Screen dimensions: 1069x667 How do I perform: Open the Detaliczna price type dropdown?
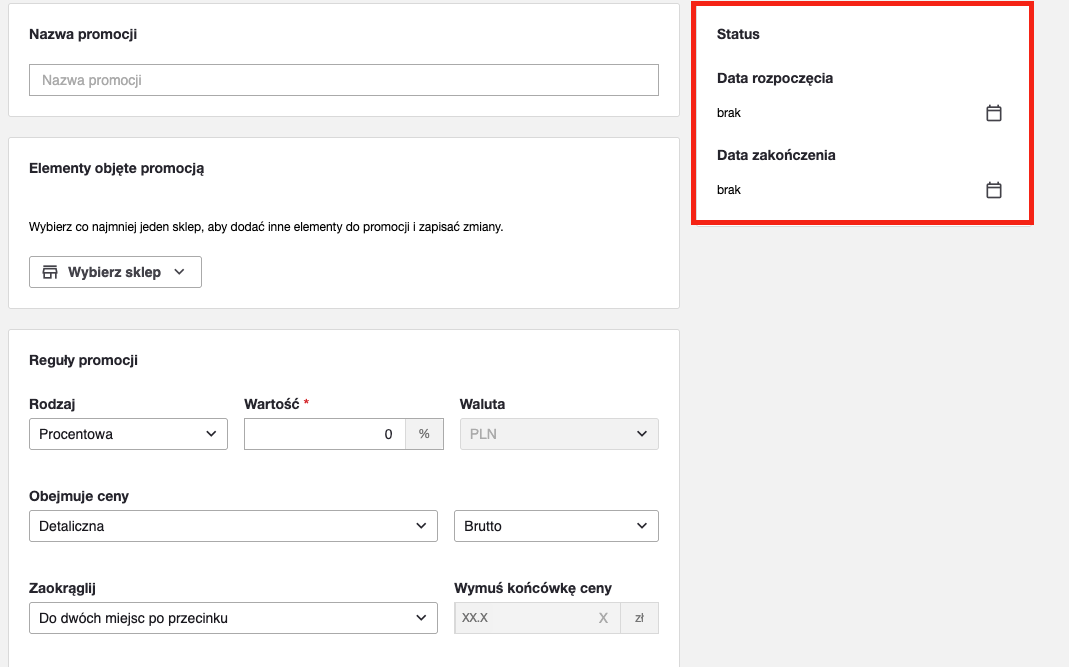[233, 526]
